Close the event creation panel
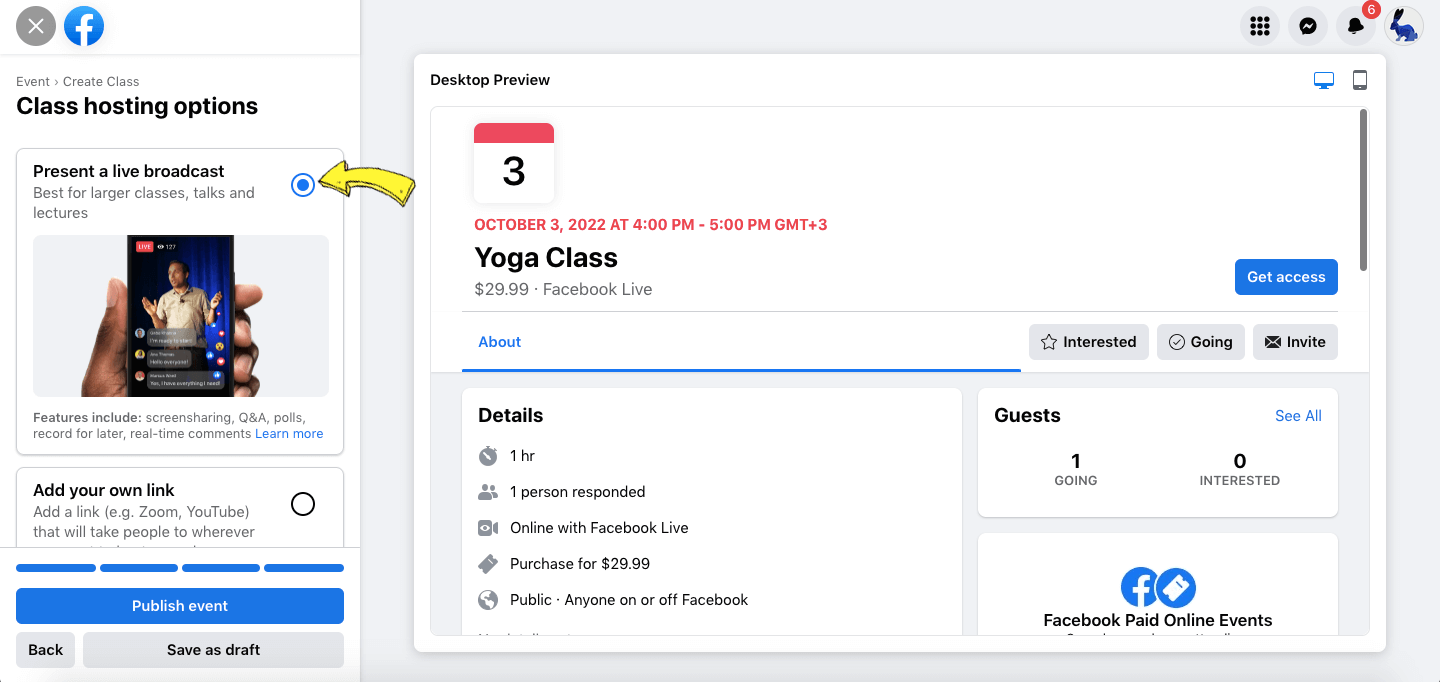 (x=36, y=26)
